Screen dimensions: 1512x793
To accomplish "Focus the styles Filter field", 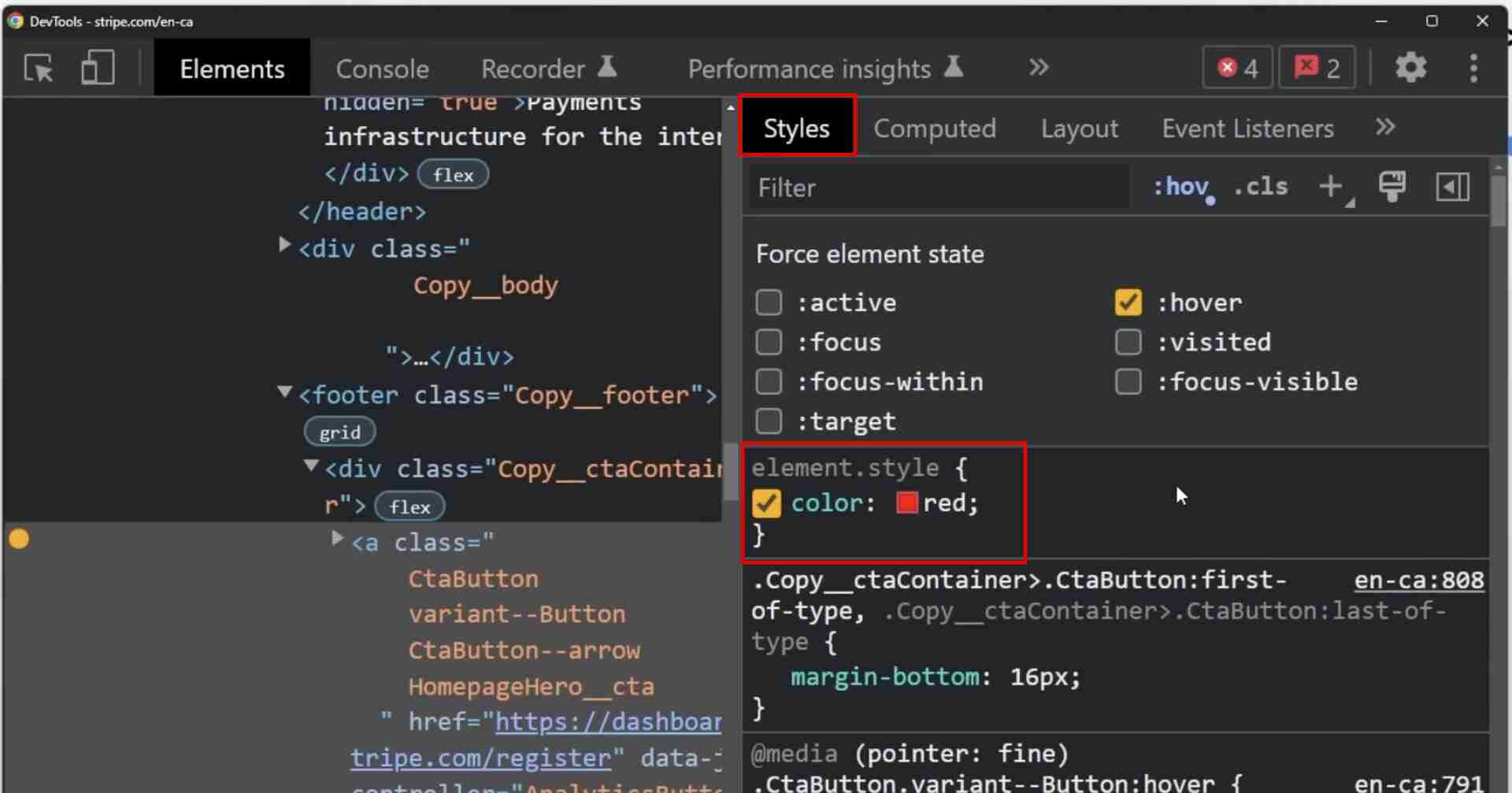I will click(x=938, y=187).
